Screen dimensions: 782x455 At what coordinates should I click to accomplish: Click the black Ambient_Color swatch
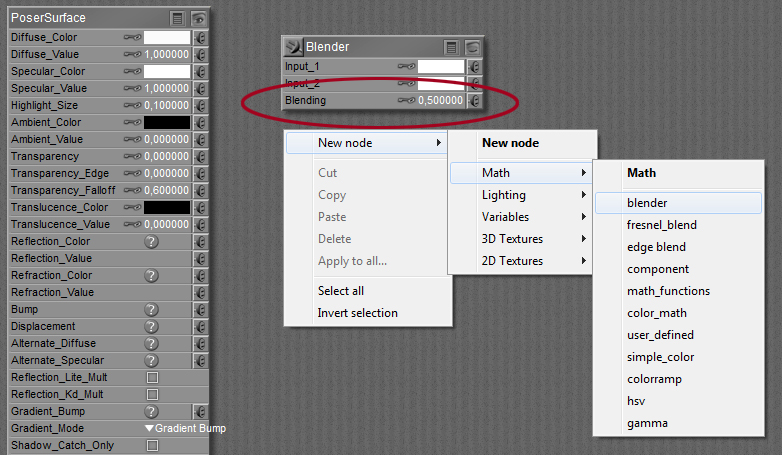coord(167,123)
